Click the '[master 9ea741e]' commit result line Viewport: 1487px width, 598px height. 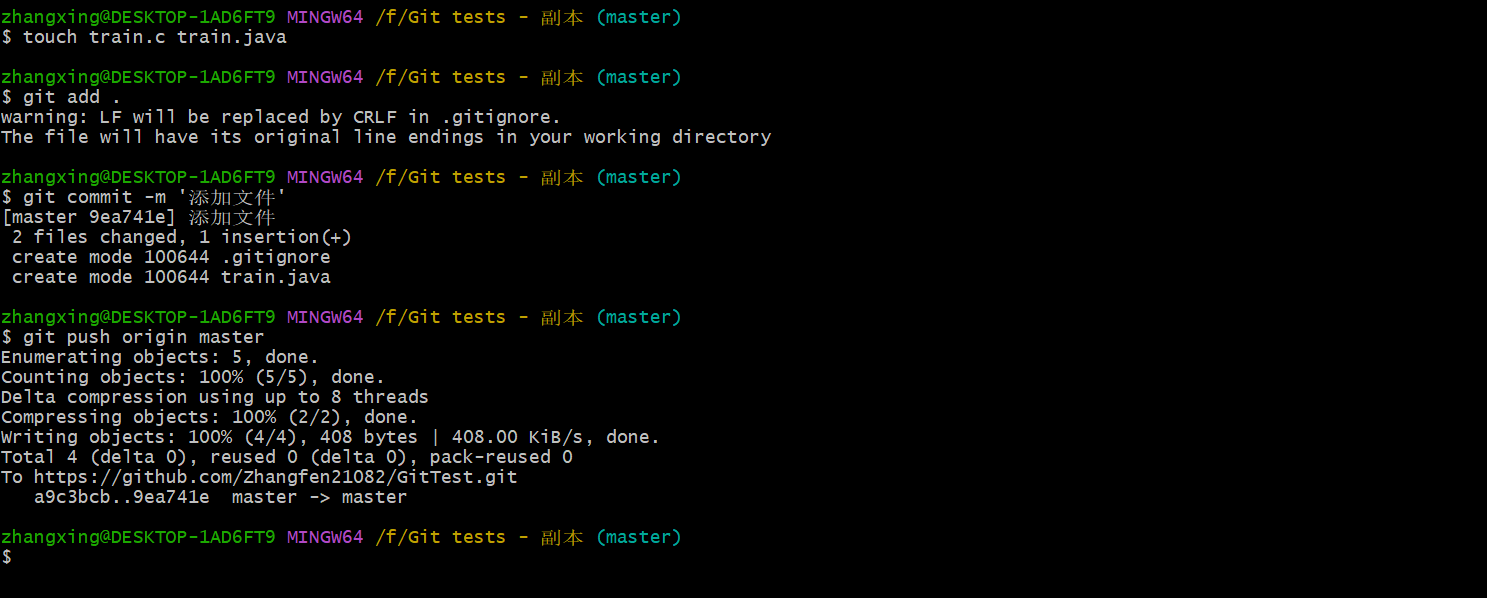click(x=138, y=217)
